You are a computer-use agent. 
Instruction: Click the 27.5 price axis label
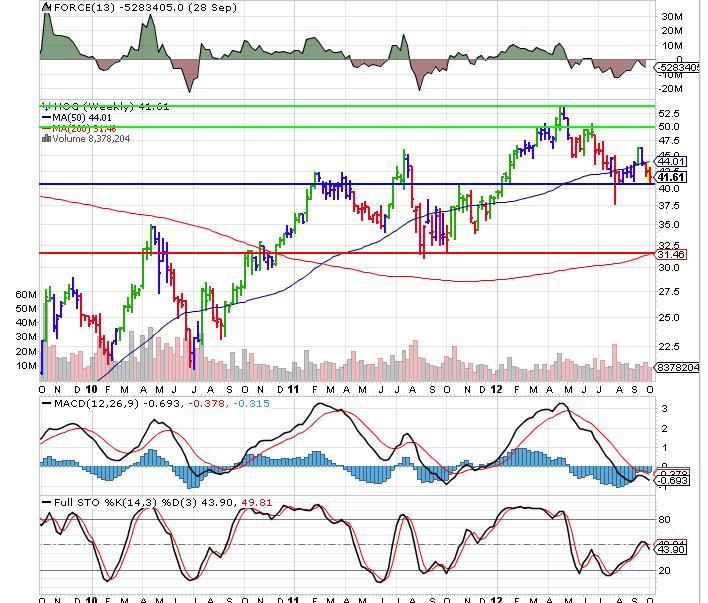point(669,292)
